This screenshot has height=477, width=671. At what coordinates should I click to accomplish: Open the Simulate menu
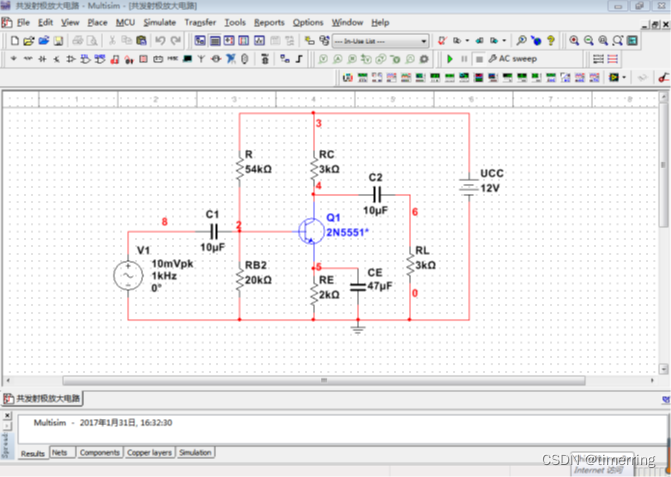160,23
